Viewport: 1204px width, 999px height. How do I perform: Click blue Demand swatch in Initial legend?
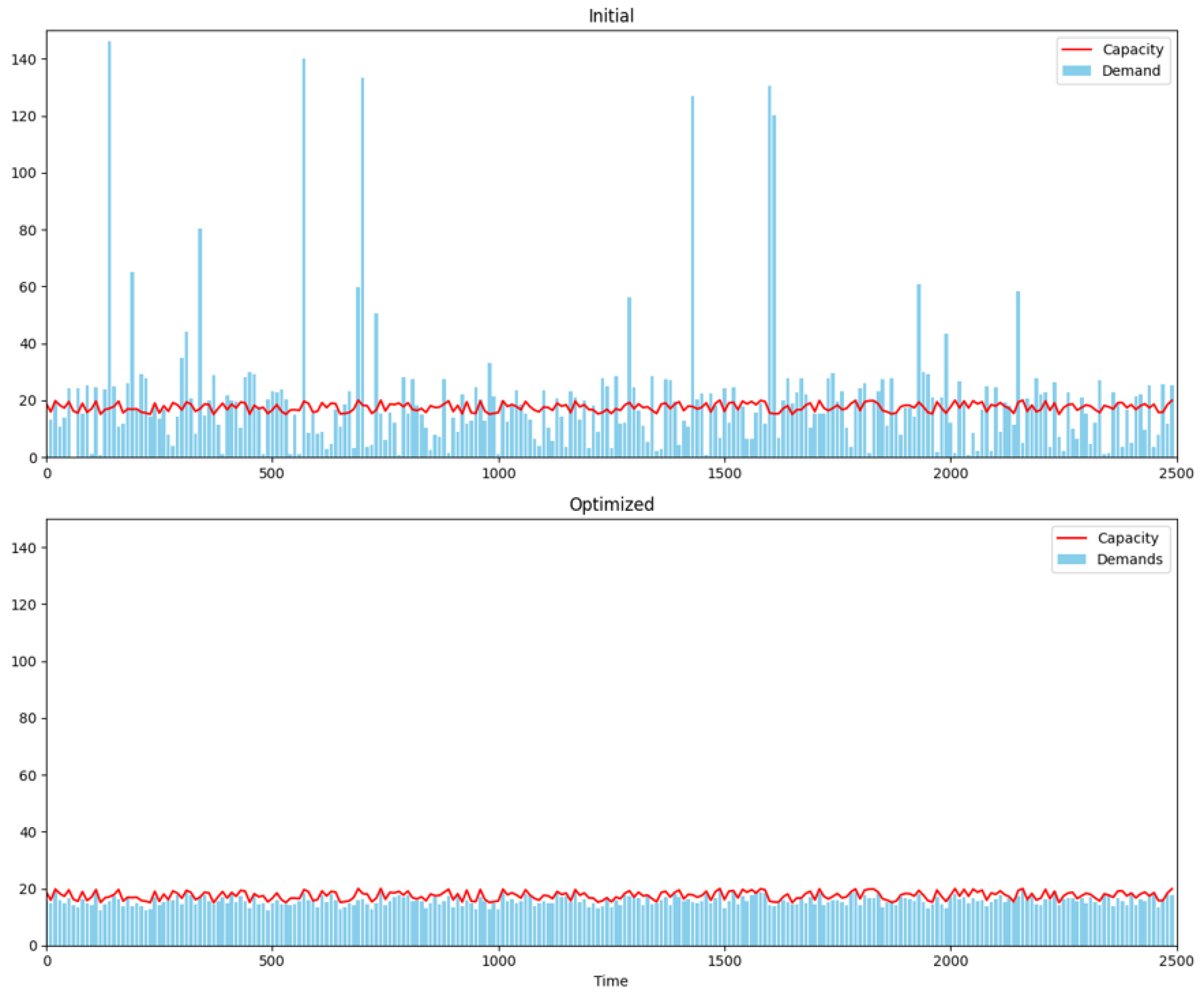1076,71
